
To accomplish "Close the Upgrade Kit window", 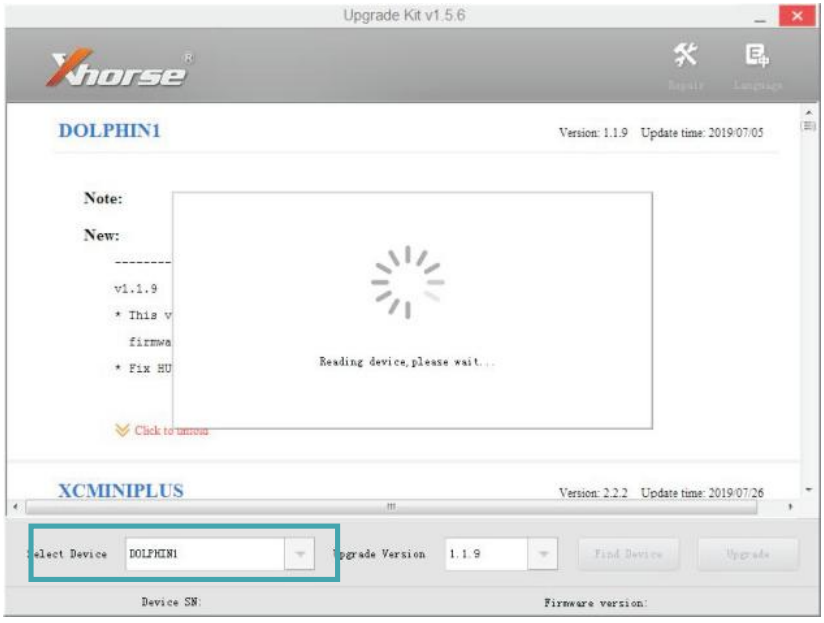I will pos(797,16).
